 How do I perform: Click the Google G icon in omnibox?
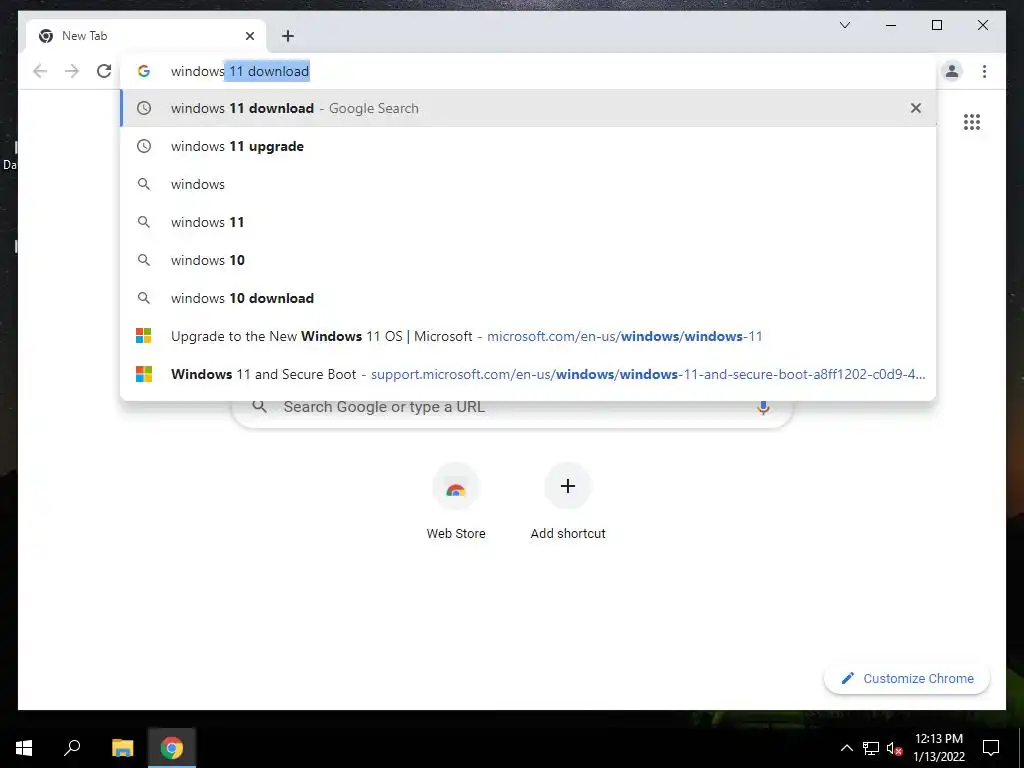click(x=144, y=71)
